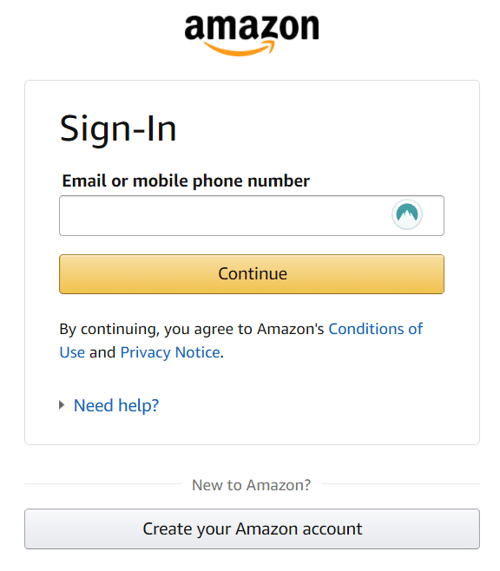Click the New to Amazon? divider text

pos(251,485)
